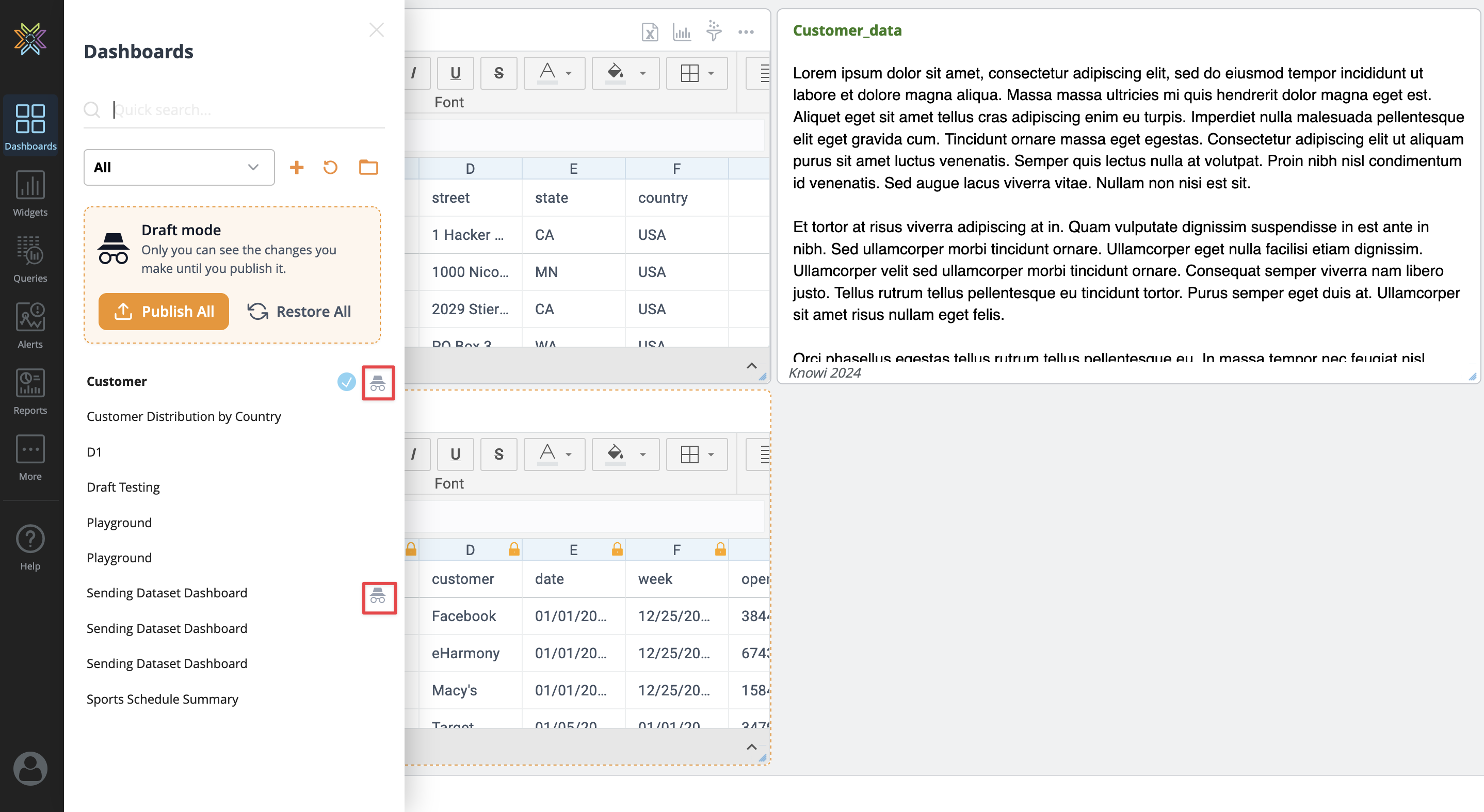
Task: Click Restore All link
Action: point(299,312)
